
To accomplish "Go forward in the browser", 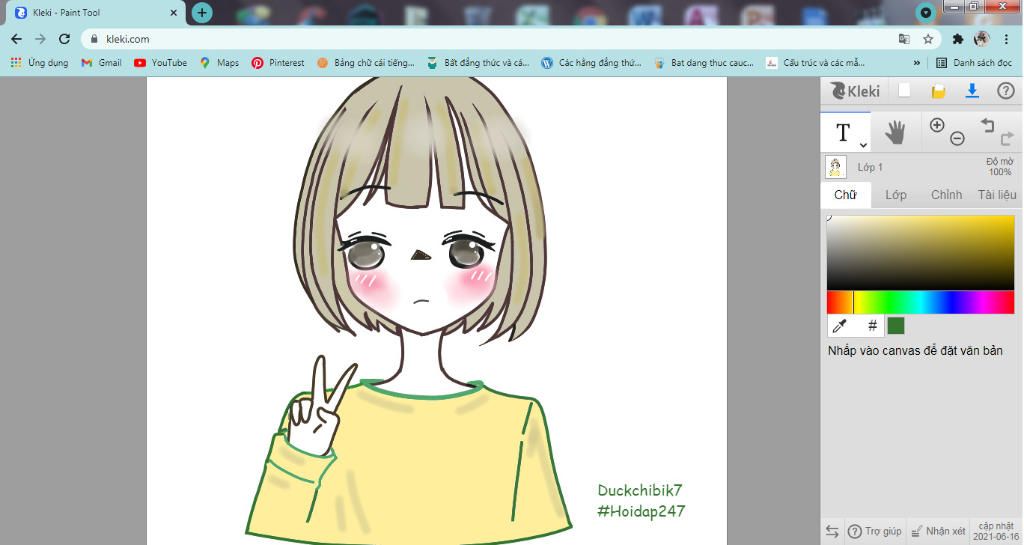I will pyautogui.click(x=40, y=39).
